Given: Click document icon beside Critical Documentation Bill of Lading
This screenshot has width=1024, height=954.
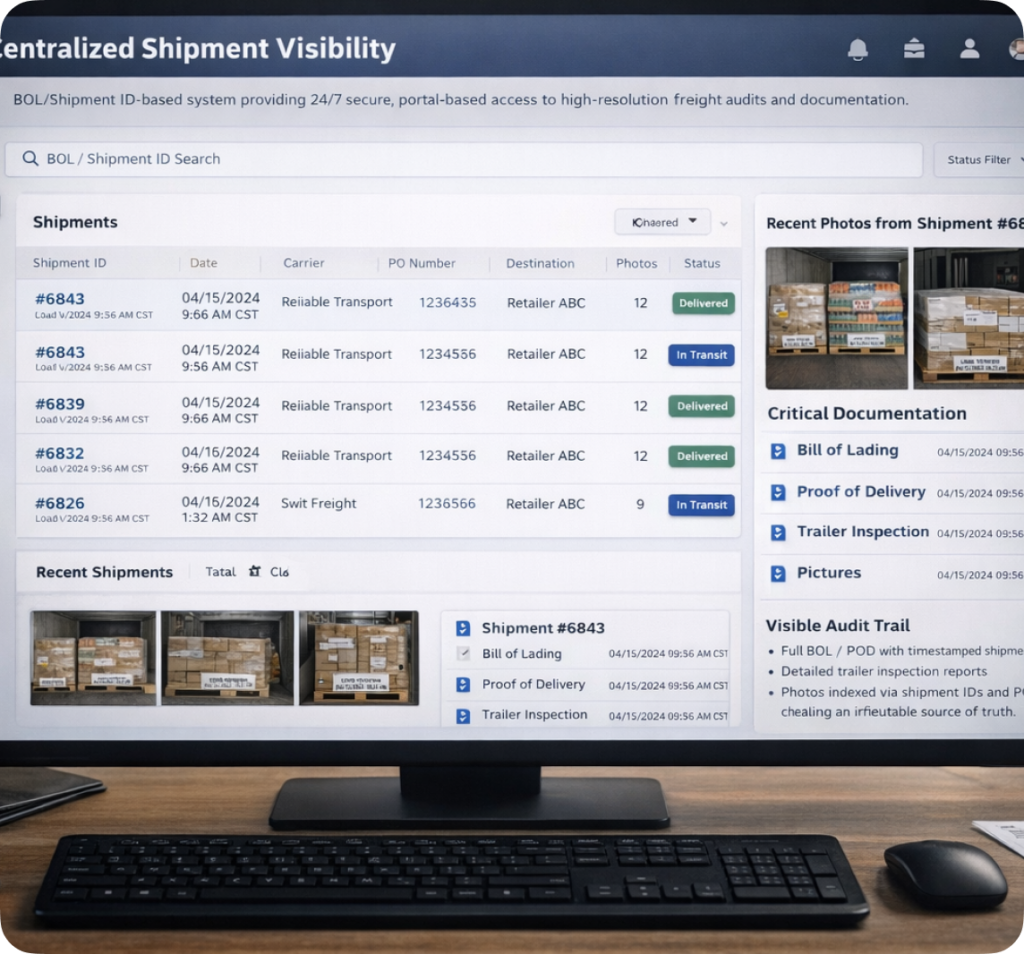Looking at the screenshot, I should (x=778, y=452).
